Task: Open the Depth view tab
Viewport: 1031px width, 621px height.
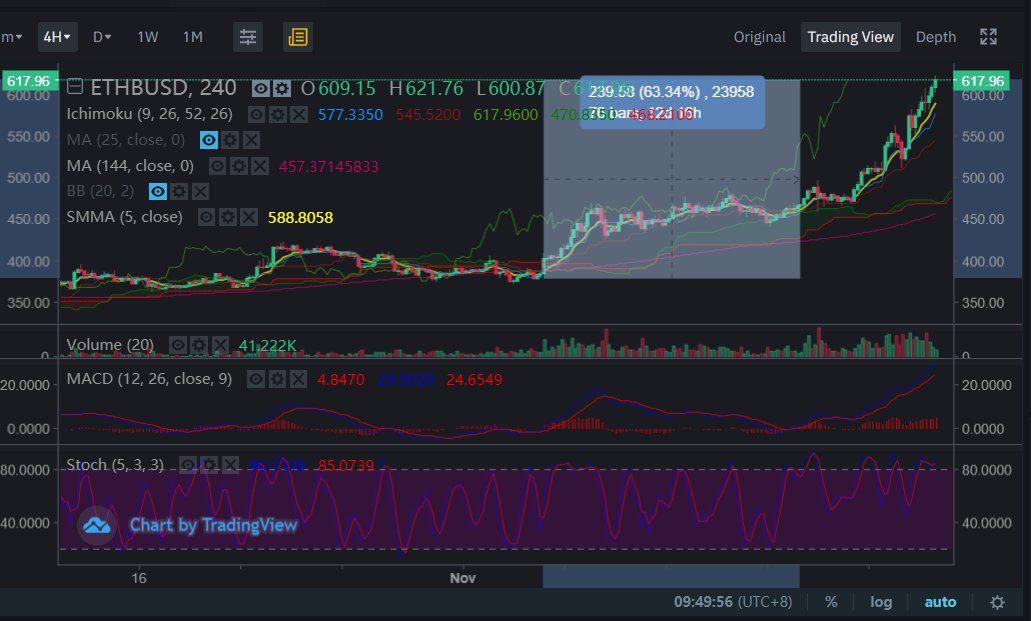Action: [936, 37]
